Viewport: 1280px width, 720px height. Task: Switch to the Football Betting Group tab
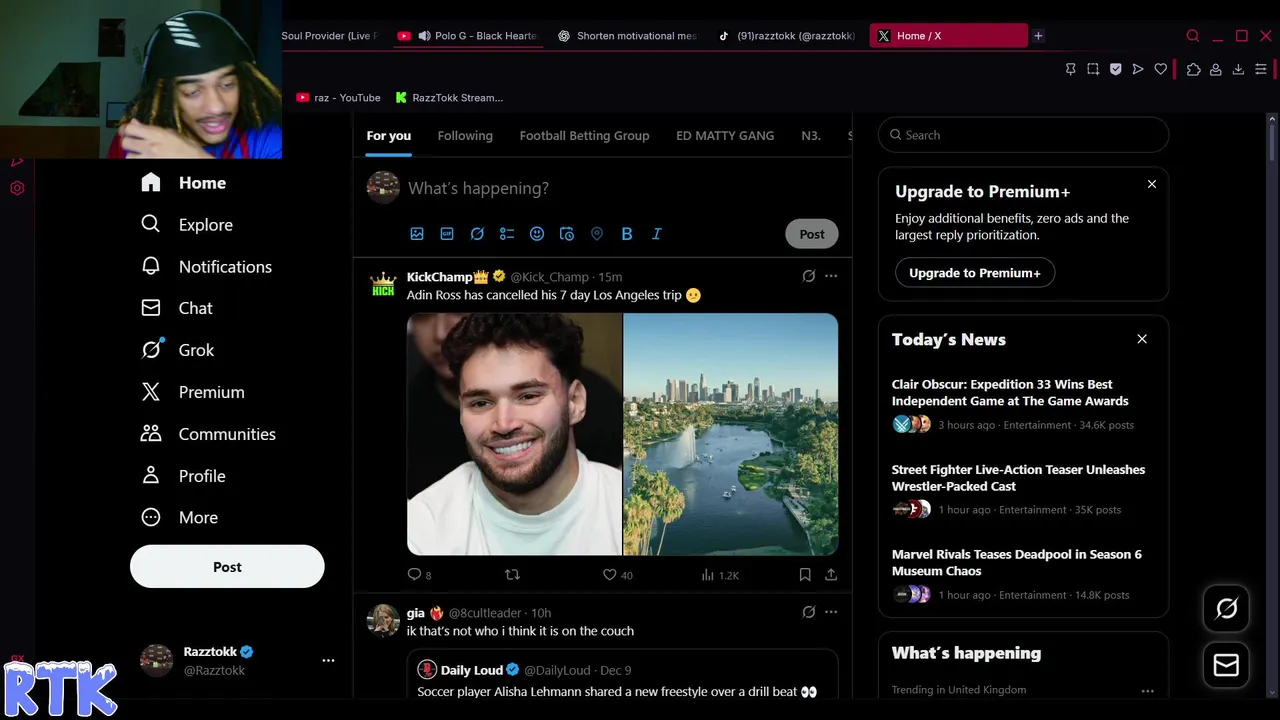(584, 136)
